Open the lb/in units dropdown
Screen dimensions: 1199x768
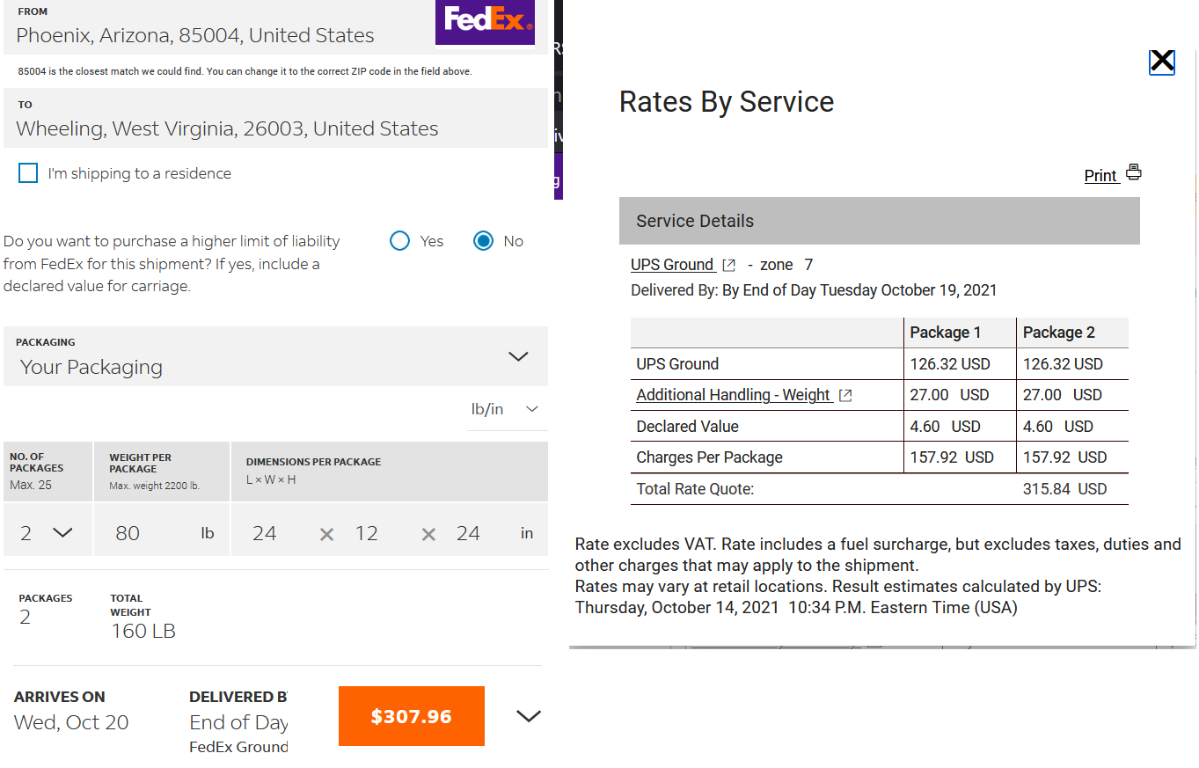tap(505, 409)
